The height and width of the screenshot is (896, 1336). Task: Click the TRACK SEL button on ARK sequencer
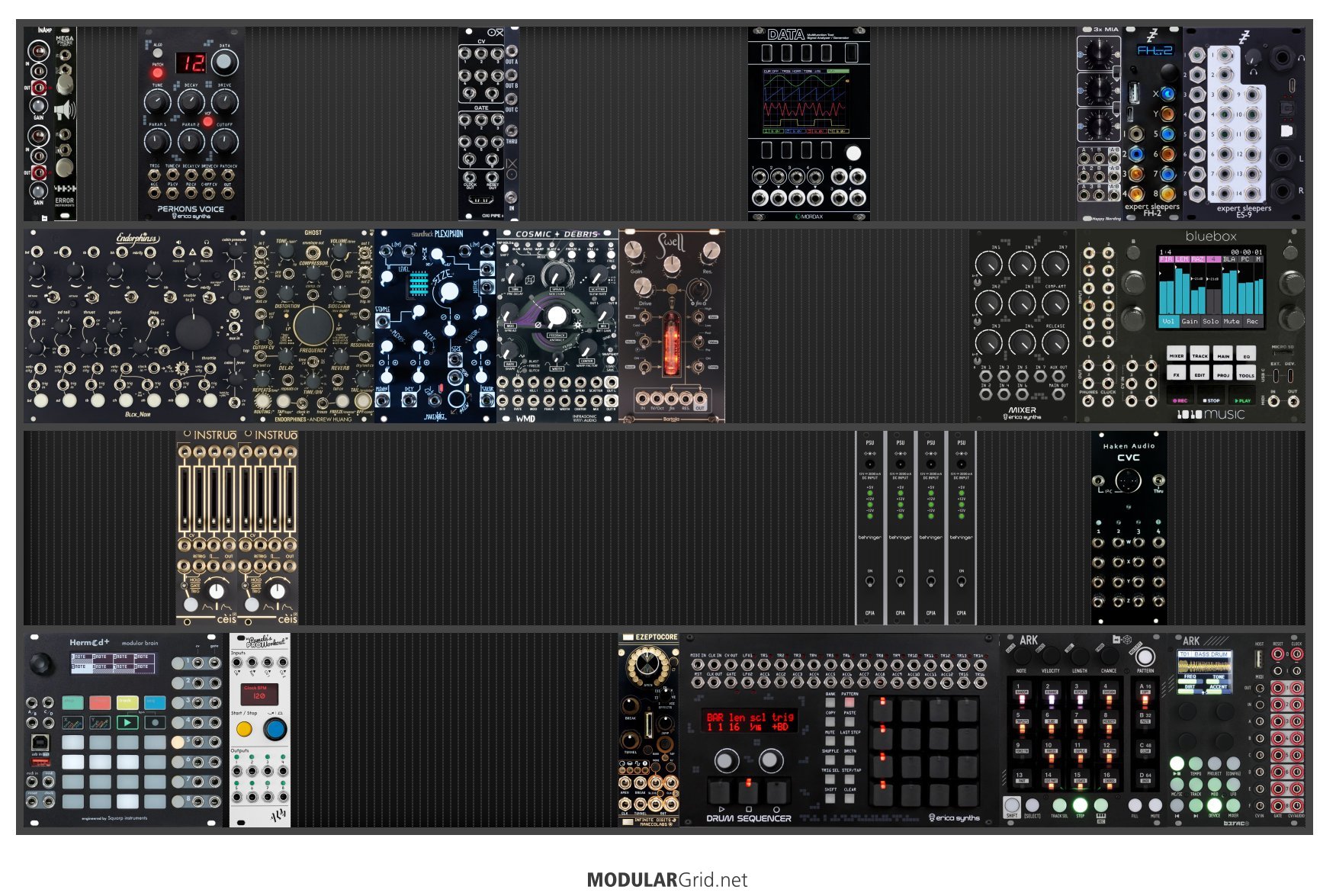pyautogui.click(x=1059, y=805)
